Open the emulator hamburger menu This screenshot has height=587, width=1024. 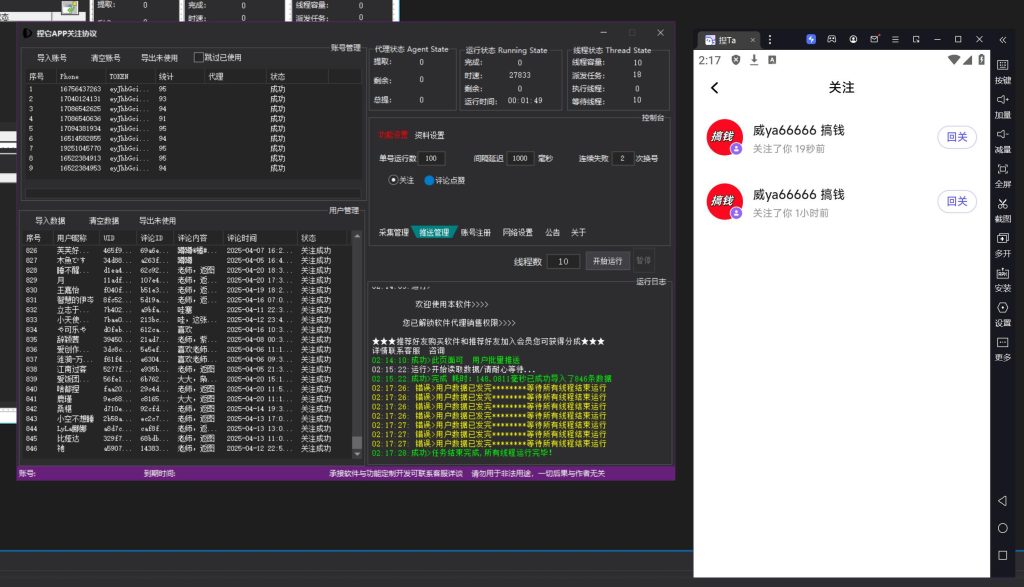[895, 40]
